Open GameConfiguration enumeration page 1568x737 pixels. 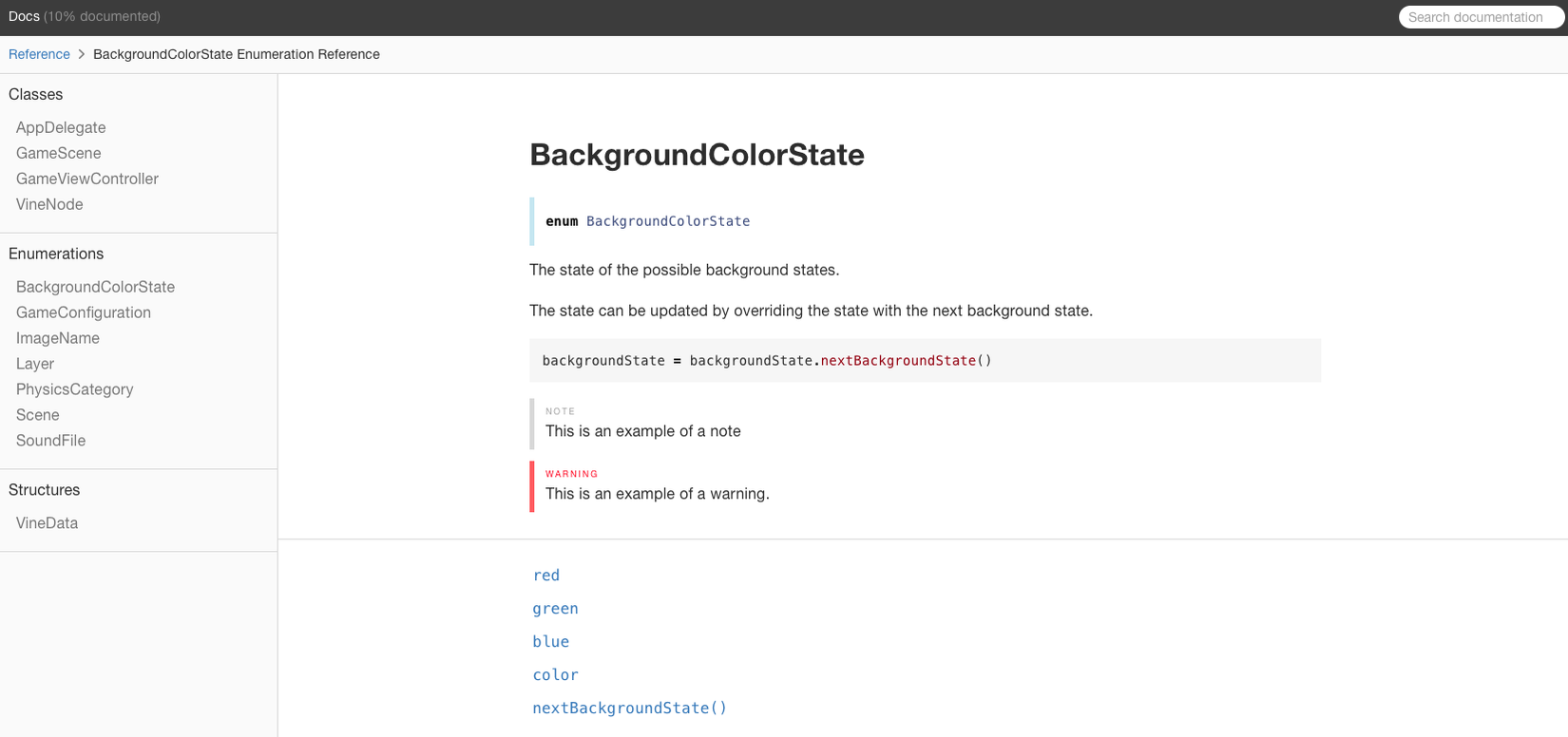point(84,312)
